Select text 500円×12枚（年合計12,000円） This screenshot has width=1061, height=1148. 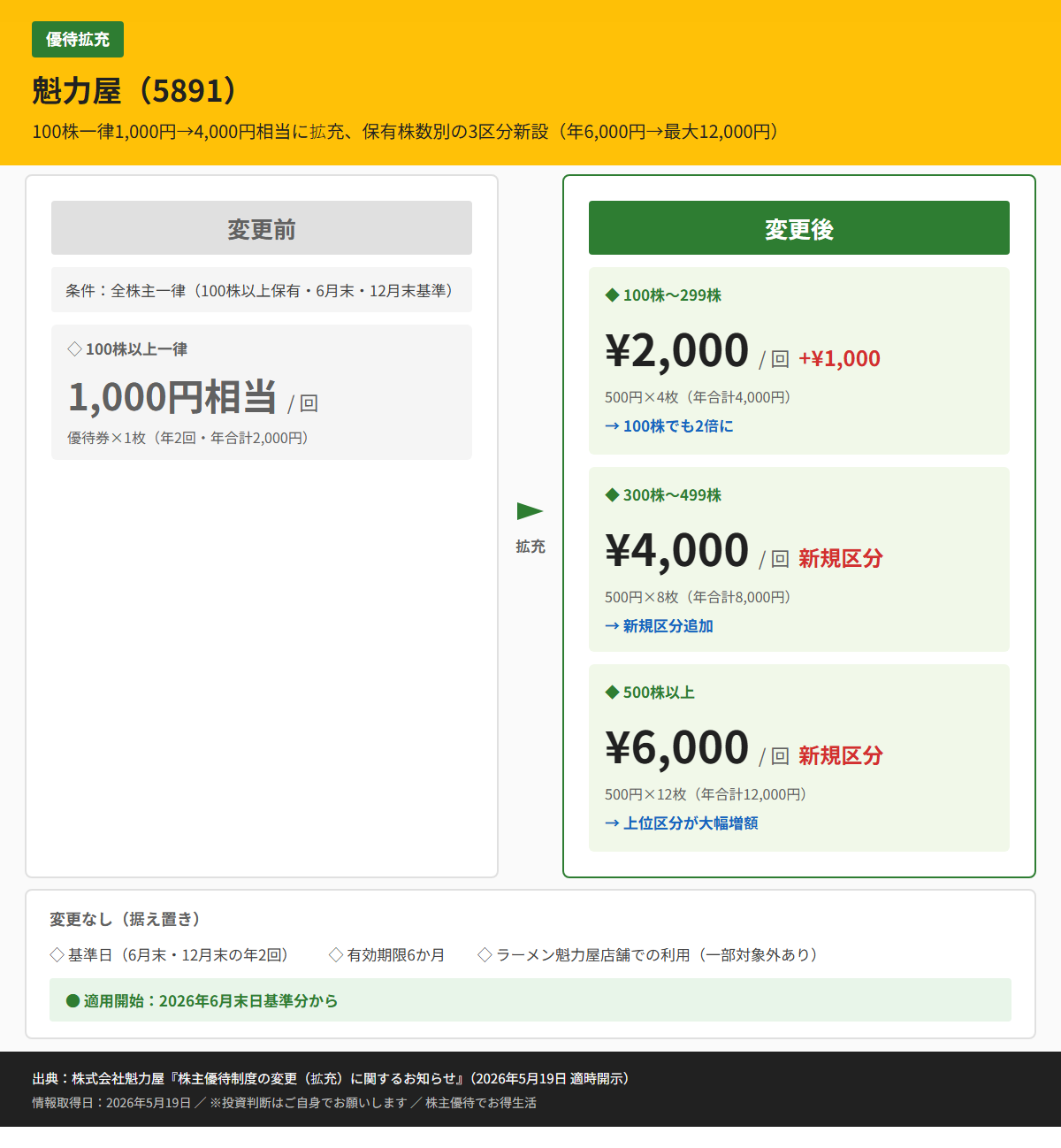pos(706,794)
